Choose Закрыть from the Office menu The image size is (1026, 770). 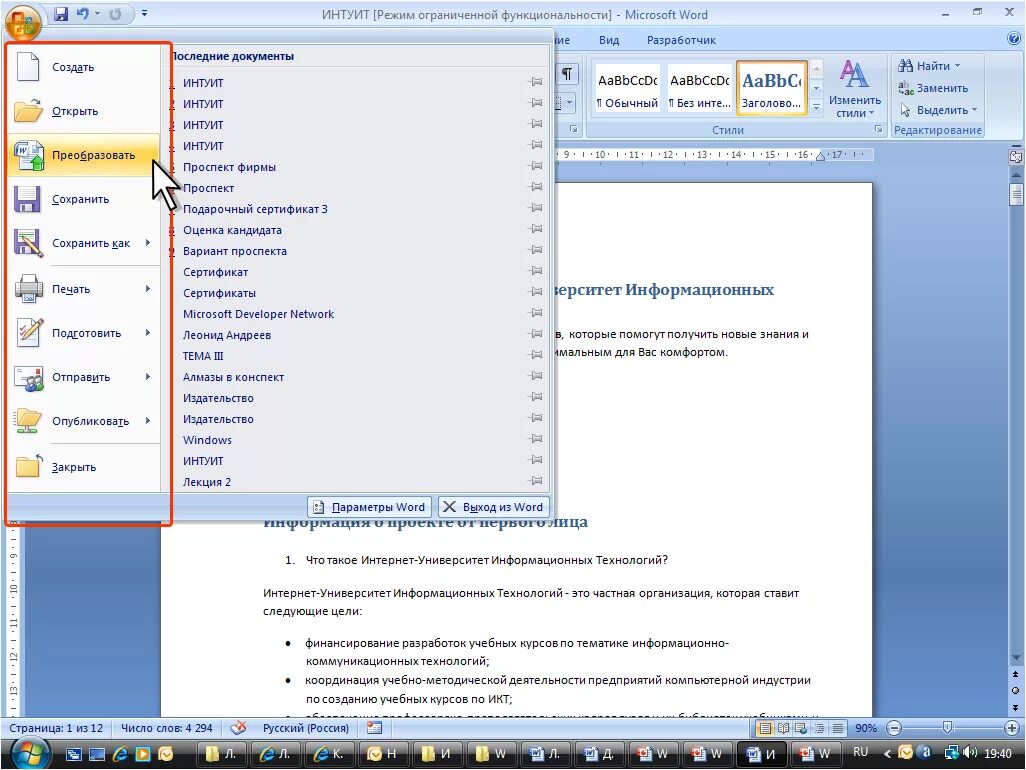click(84, 467)
